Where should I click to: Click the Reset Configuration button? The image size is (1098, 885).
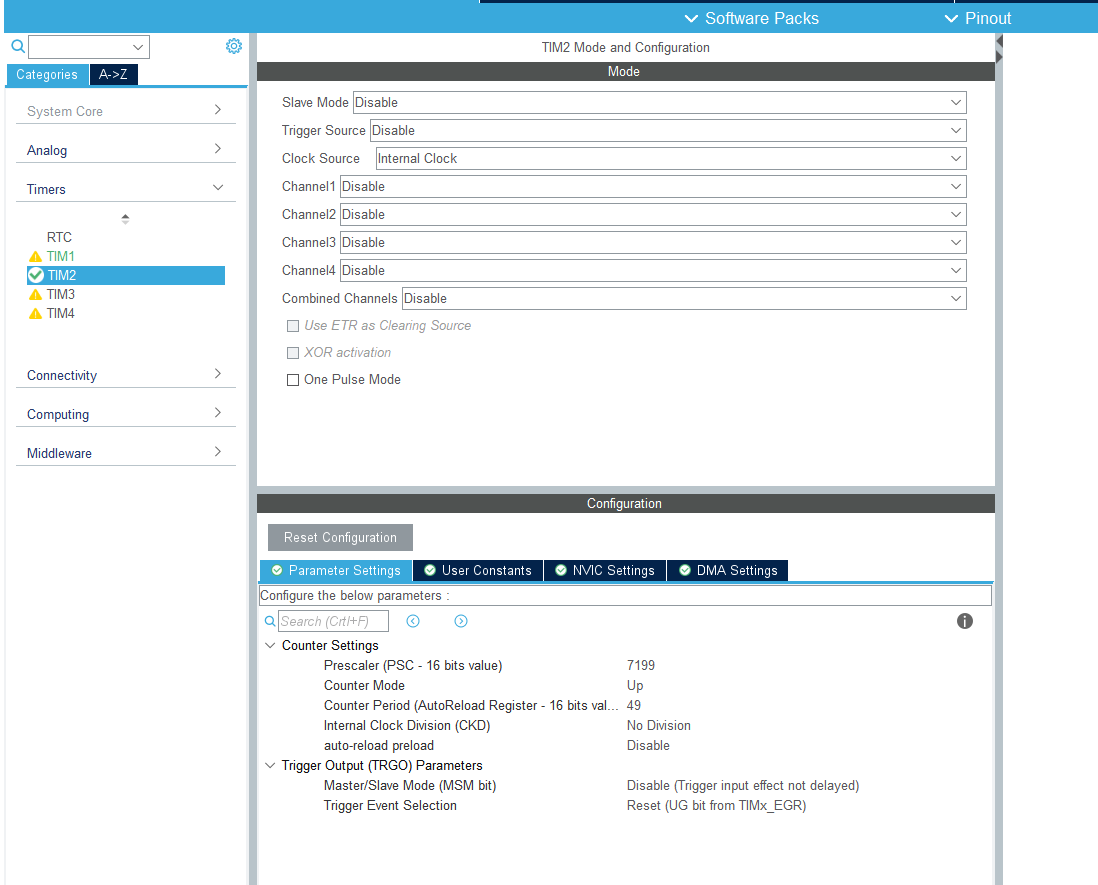[340, 538]
